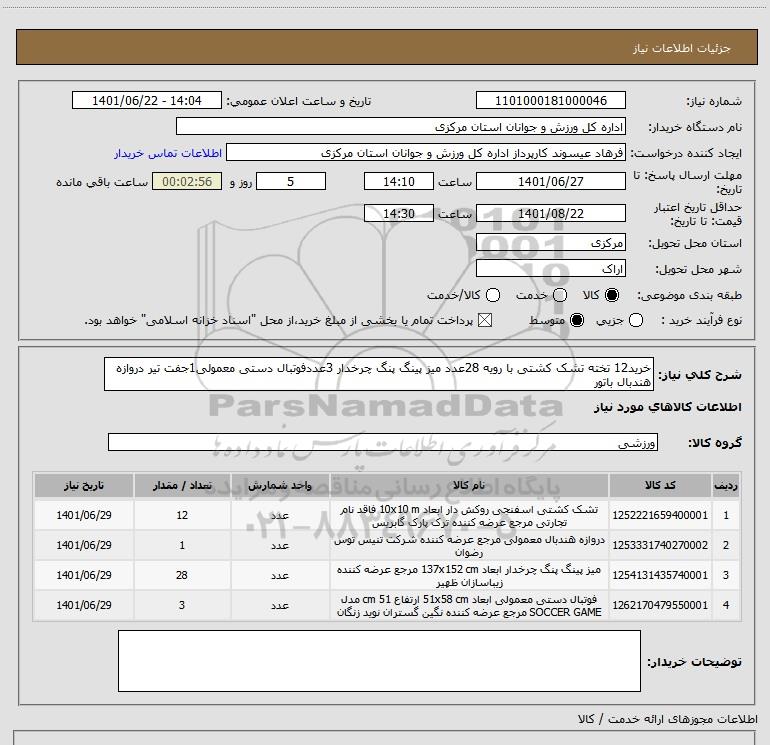Click the SOCCER GAME foosball item name

pos(469,606)
